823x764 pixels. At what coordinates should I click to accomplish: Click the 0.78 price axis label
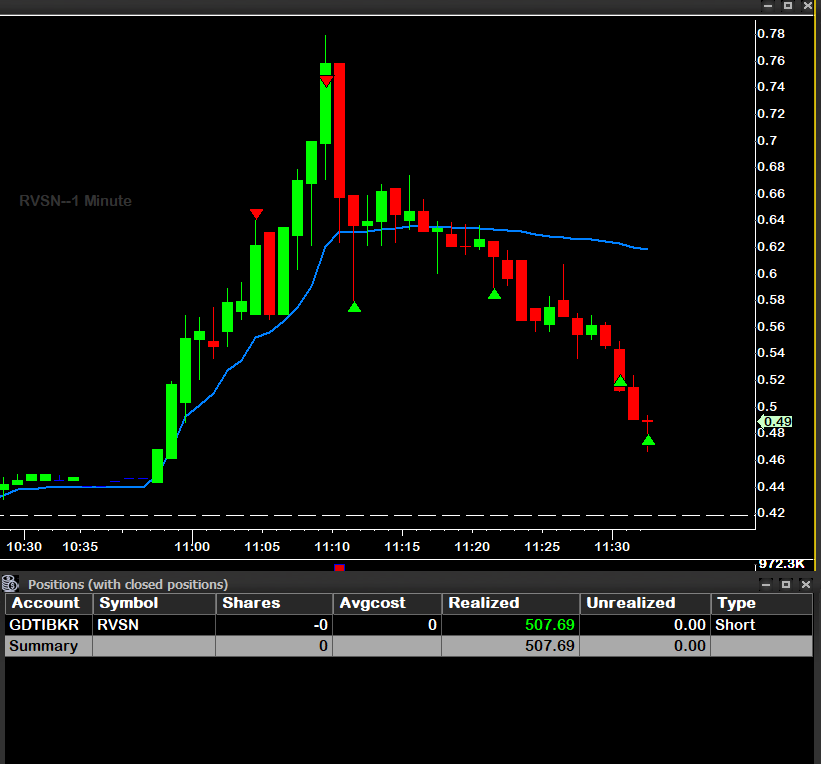point(771,34)
